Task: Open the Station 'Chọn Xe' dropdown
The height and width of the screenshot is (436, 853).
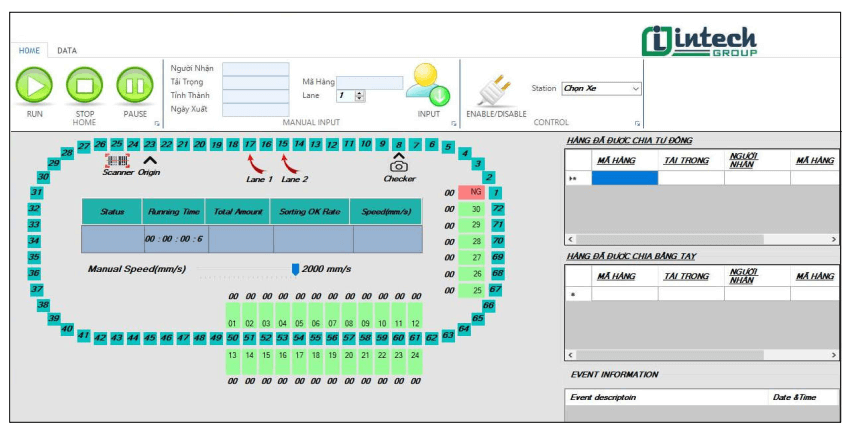Action: click(602, 88)
